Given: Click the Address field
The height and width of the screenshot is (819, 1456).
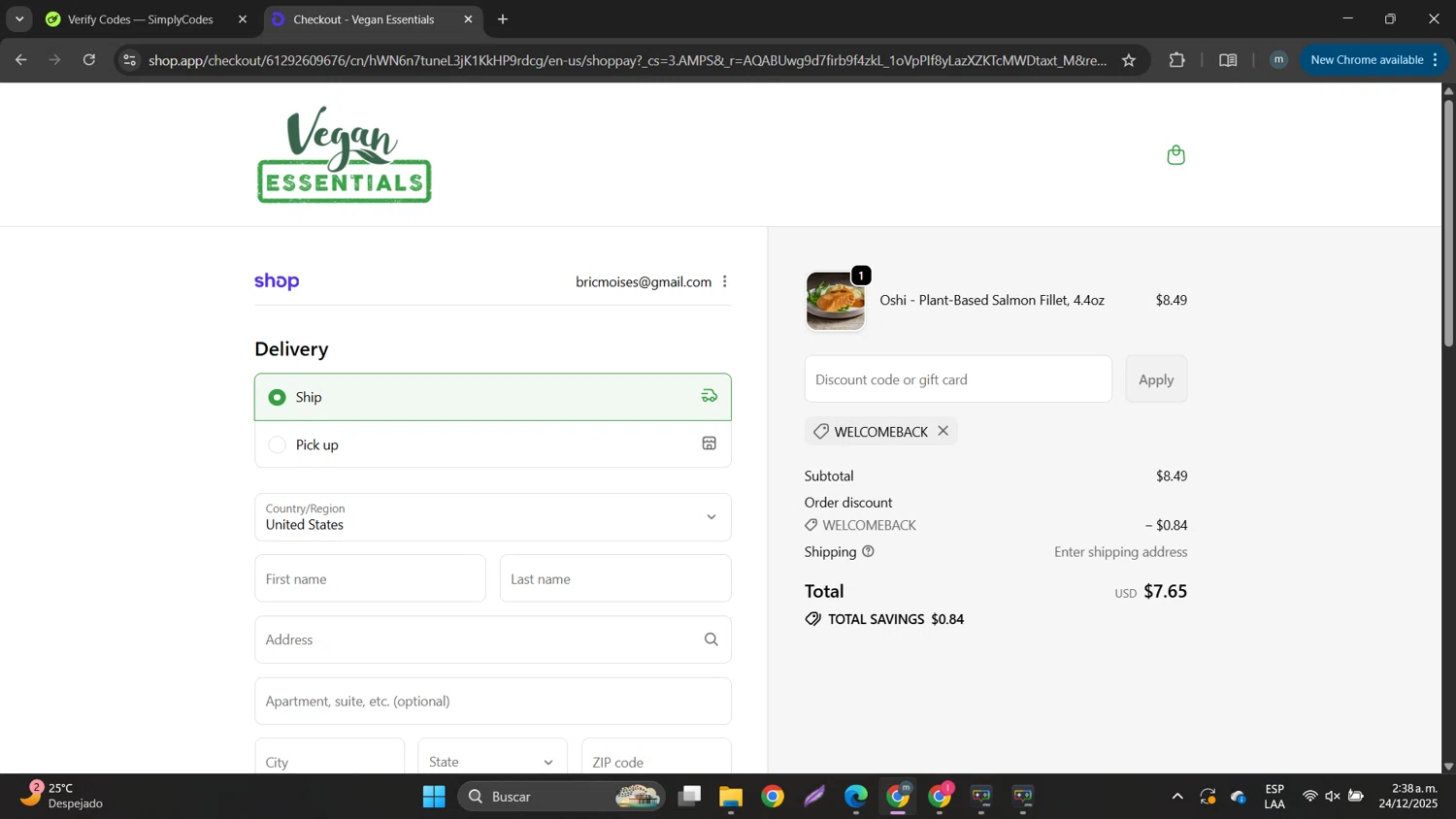Looking at the screenshot, I should [493, 639].
